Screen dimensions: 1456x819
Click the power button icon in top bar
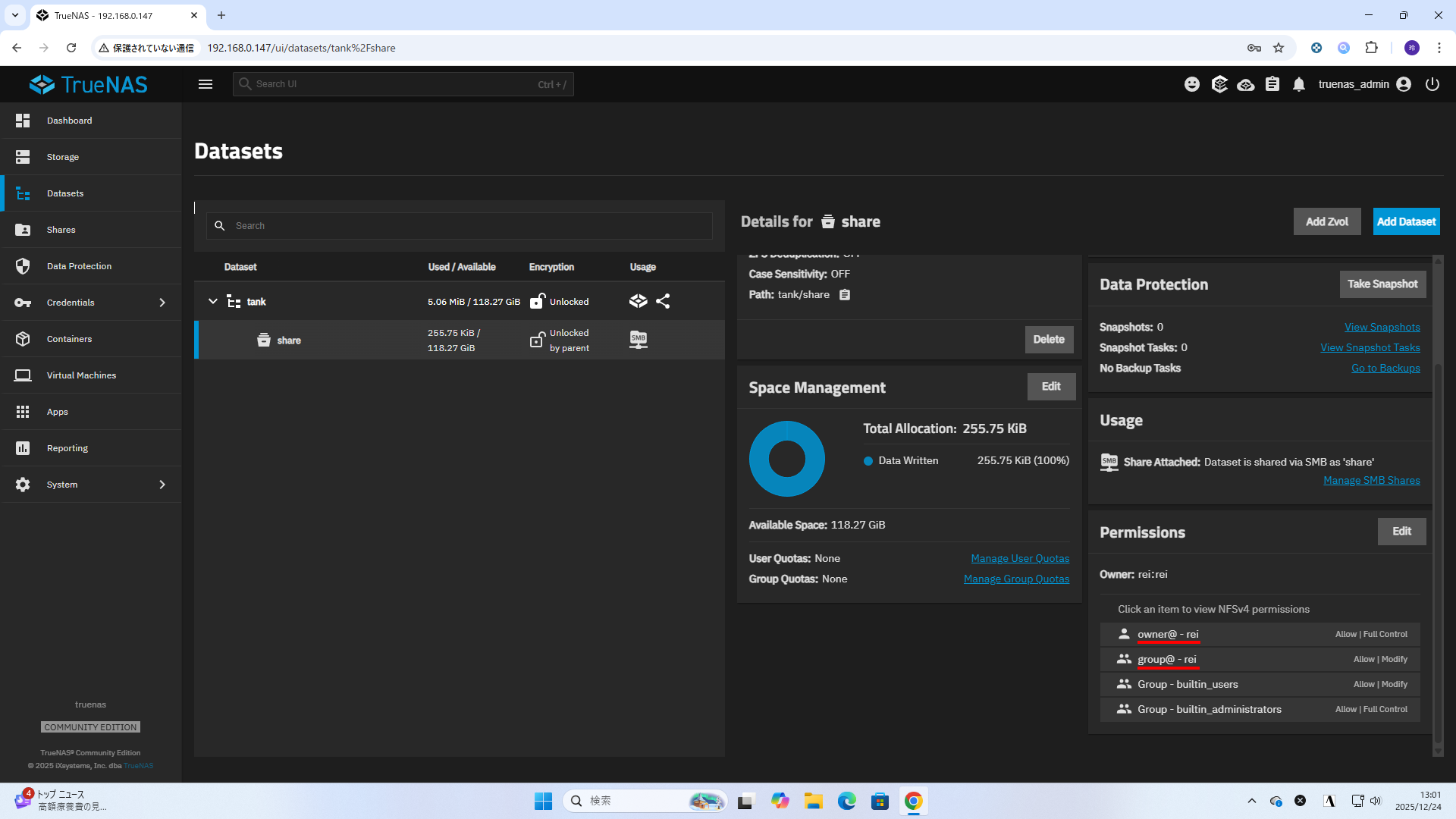point(1432,84)
